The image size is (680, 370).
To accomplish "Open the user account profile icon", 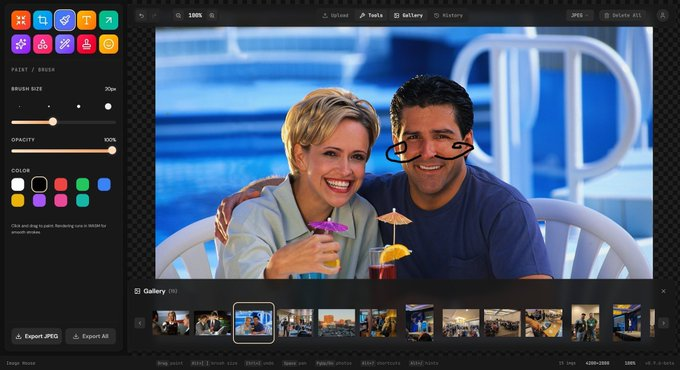I will point(662,16).
